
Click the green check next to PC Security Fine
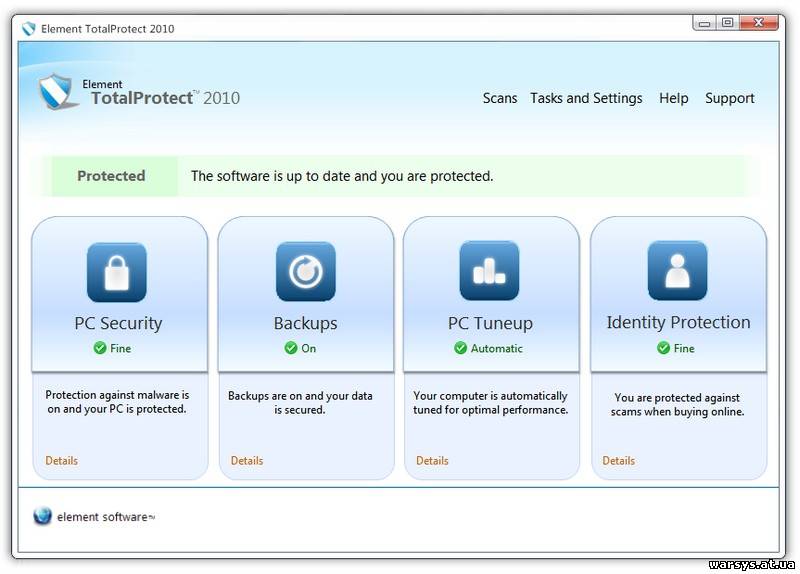[x=99, y=348]
